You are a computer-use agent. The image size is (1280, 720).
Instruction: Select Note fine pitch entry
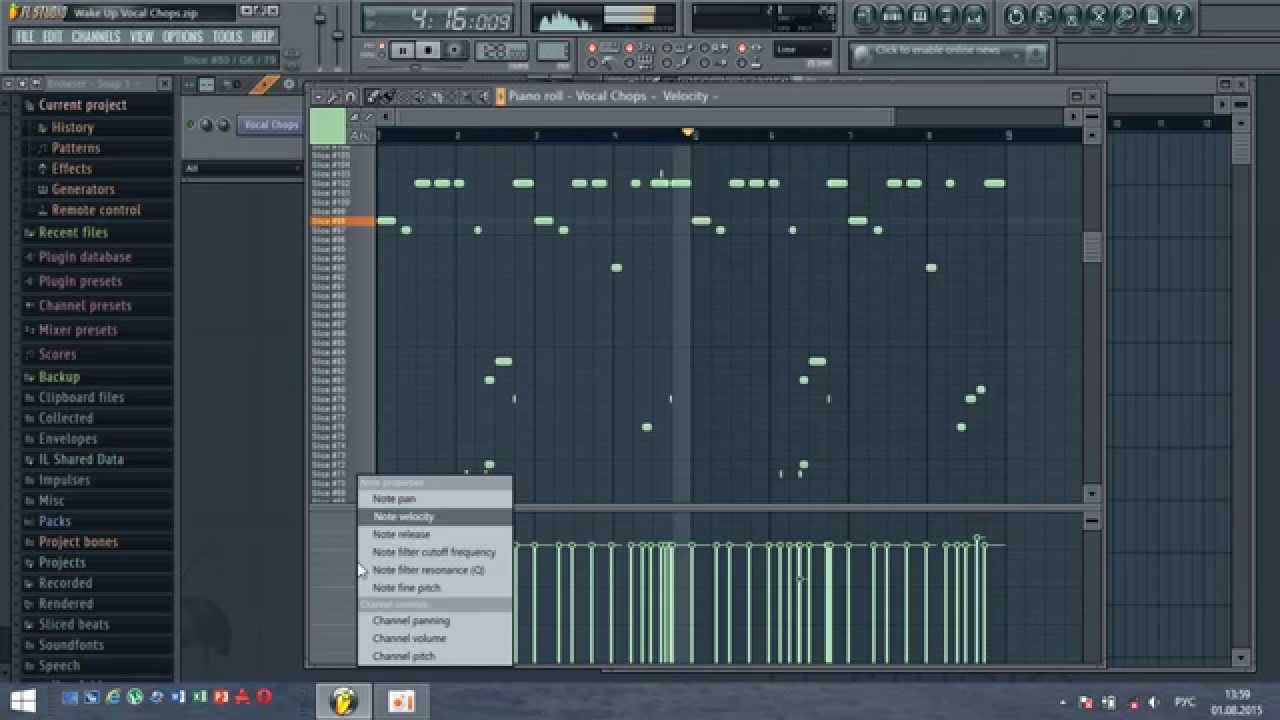(435, 588)
